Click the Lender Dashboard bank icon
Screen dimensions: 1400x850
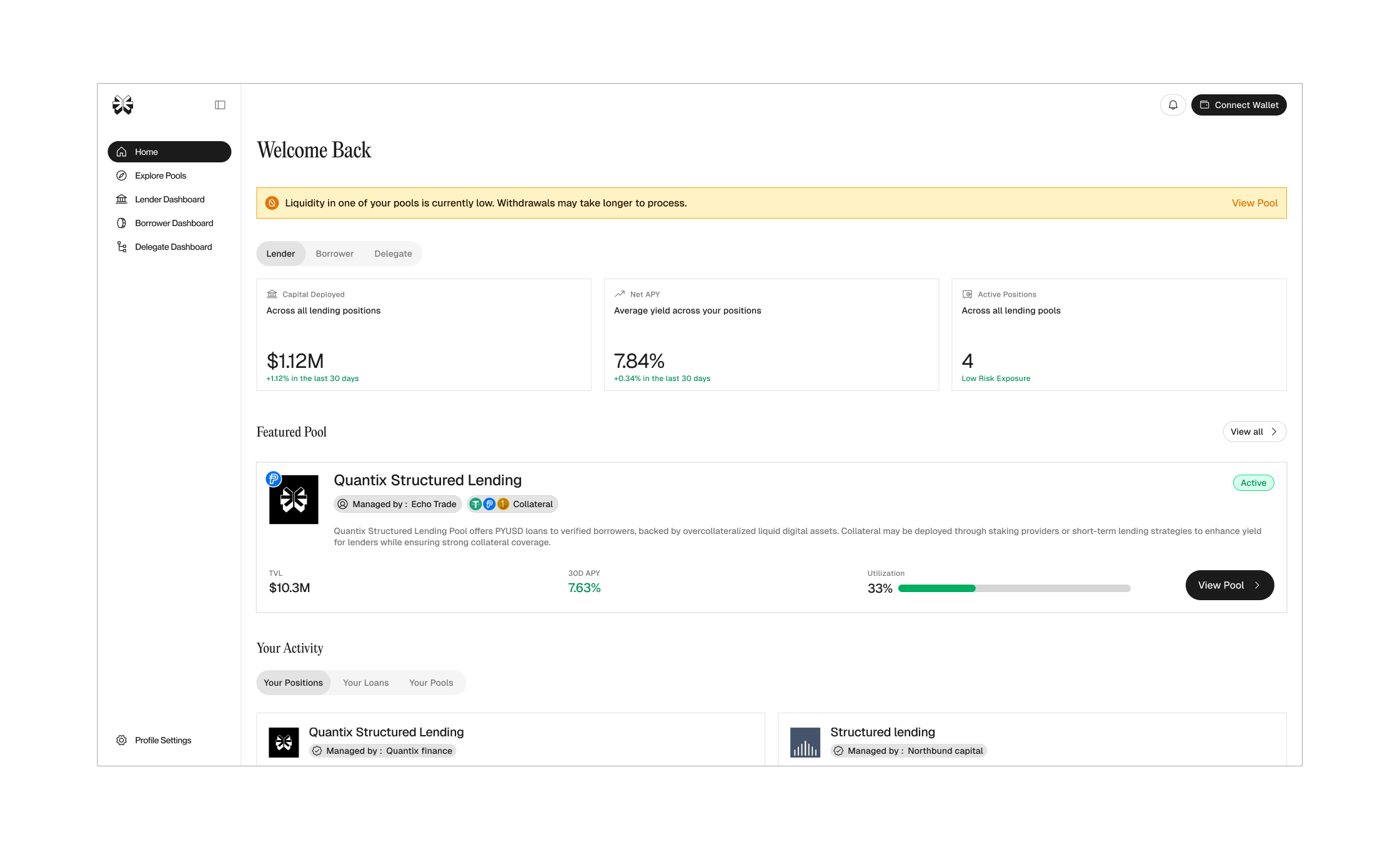point(122,199)
